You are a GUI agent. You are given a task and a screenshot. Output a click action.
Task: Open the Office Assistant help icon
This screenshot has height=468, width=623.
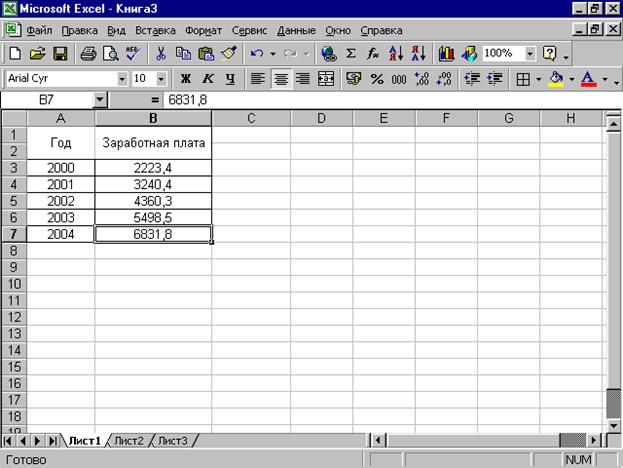[549, 53]
